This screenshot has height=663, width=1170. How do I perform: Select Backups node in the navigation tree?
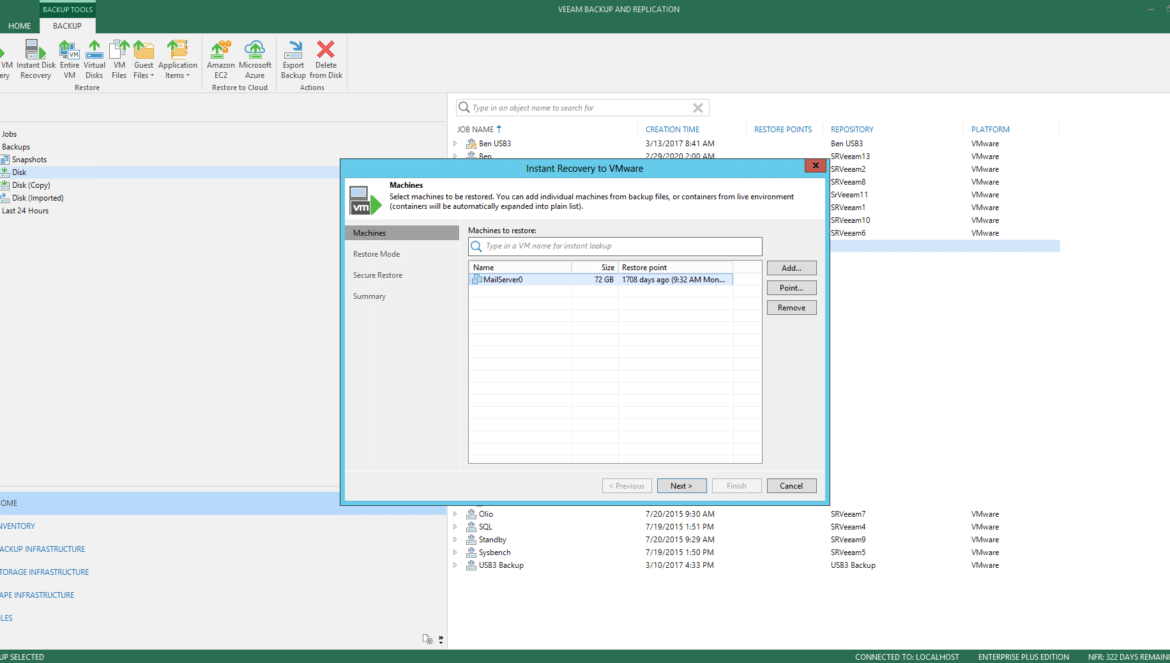16,147
